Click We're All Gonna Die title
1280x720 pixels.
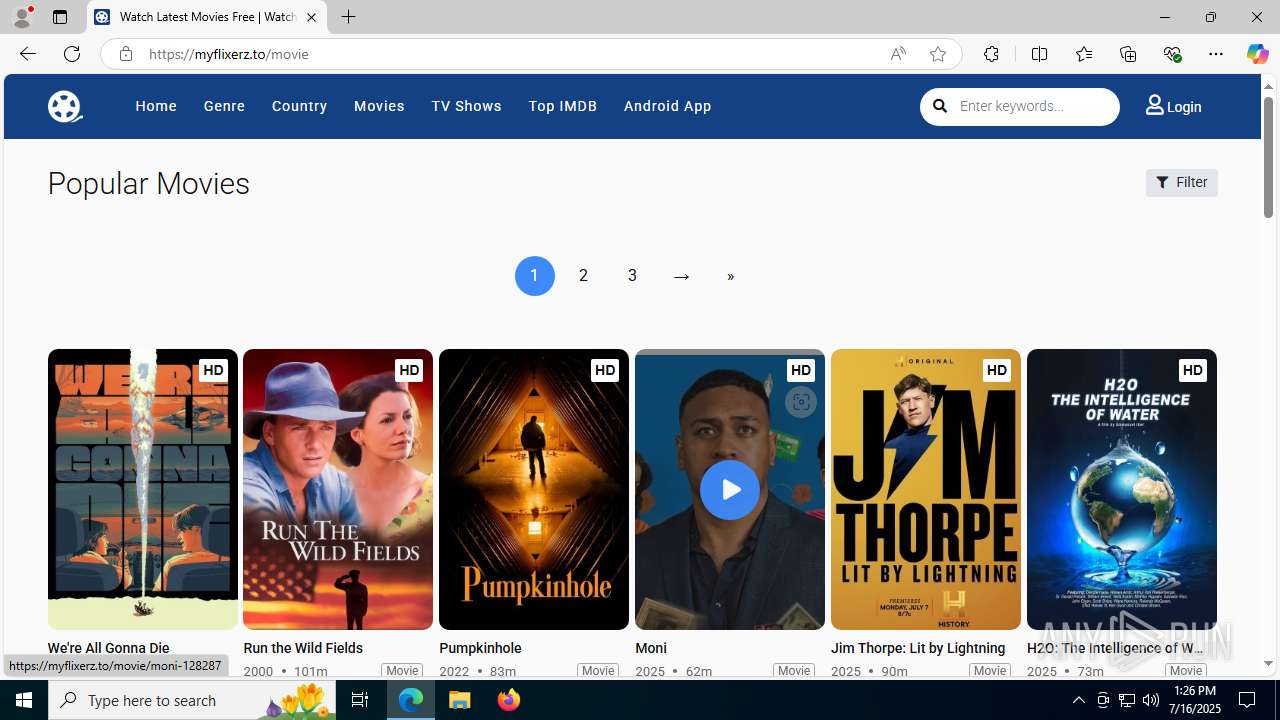108,648
